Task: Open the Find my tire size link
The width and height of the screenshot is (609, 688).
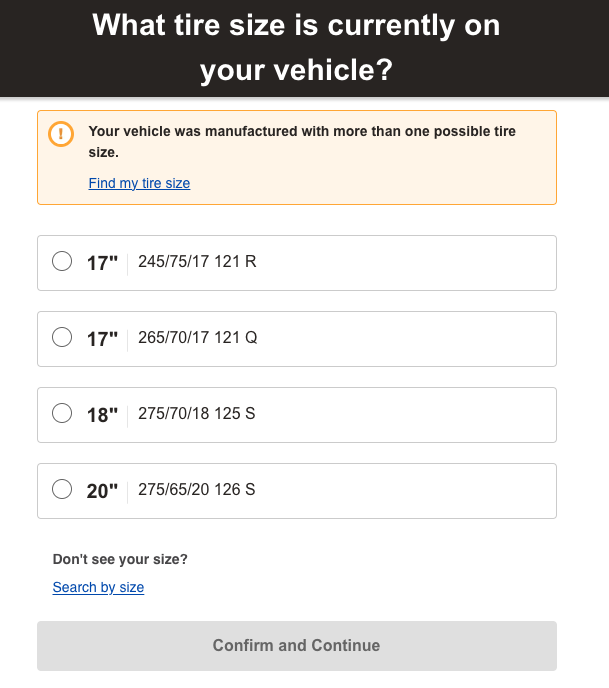Action: [x=139, y=183]
